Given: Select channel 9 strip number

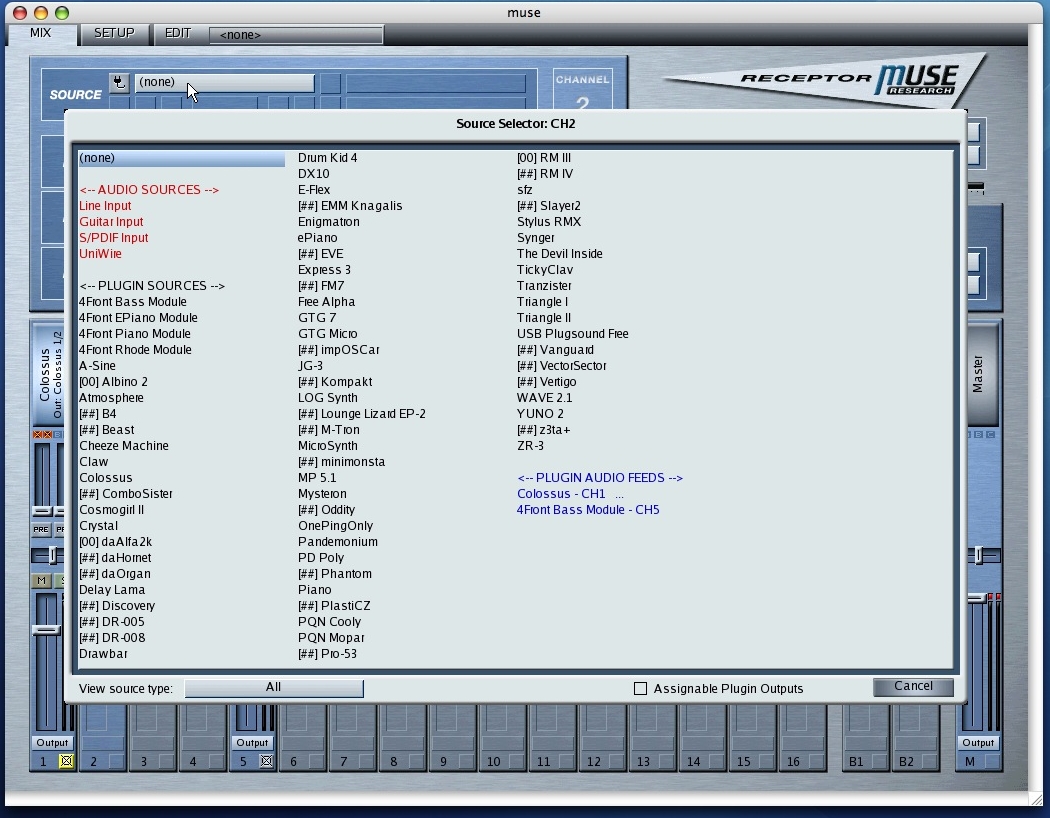Looking at the screenshot, I should tap(443, 761).
